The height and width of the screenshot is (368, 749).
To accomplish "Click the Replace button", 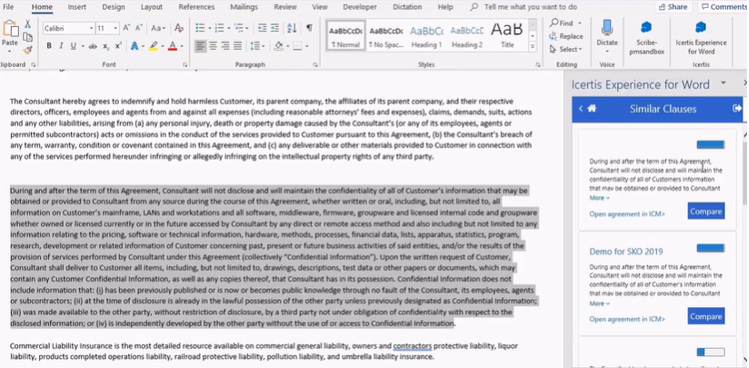I will pyautogui.click(x=566, y=36).
